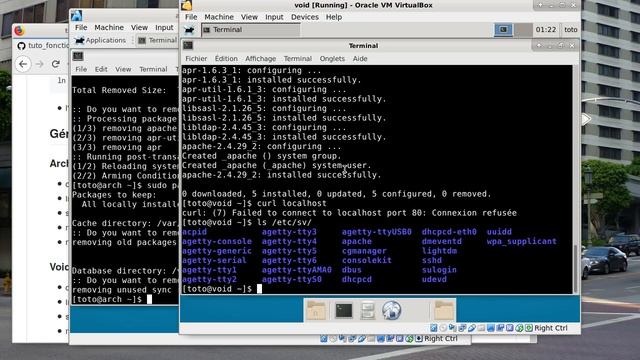The width and height of the screenshot is (640, 360).
Task: Open Terminal menu in void Terminal menubar
Action: coord(298,59)
